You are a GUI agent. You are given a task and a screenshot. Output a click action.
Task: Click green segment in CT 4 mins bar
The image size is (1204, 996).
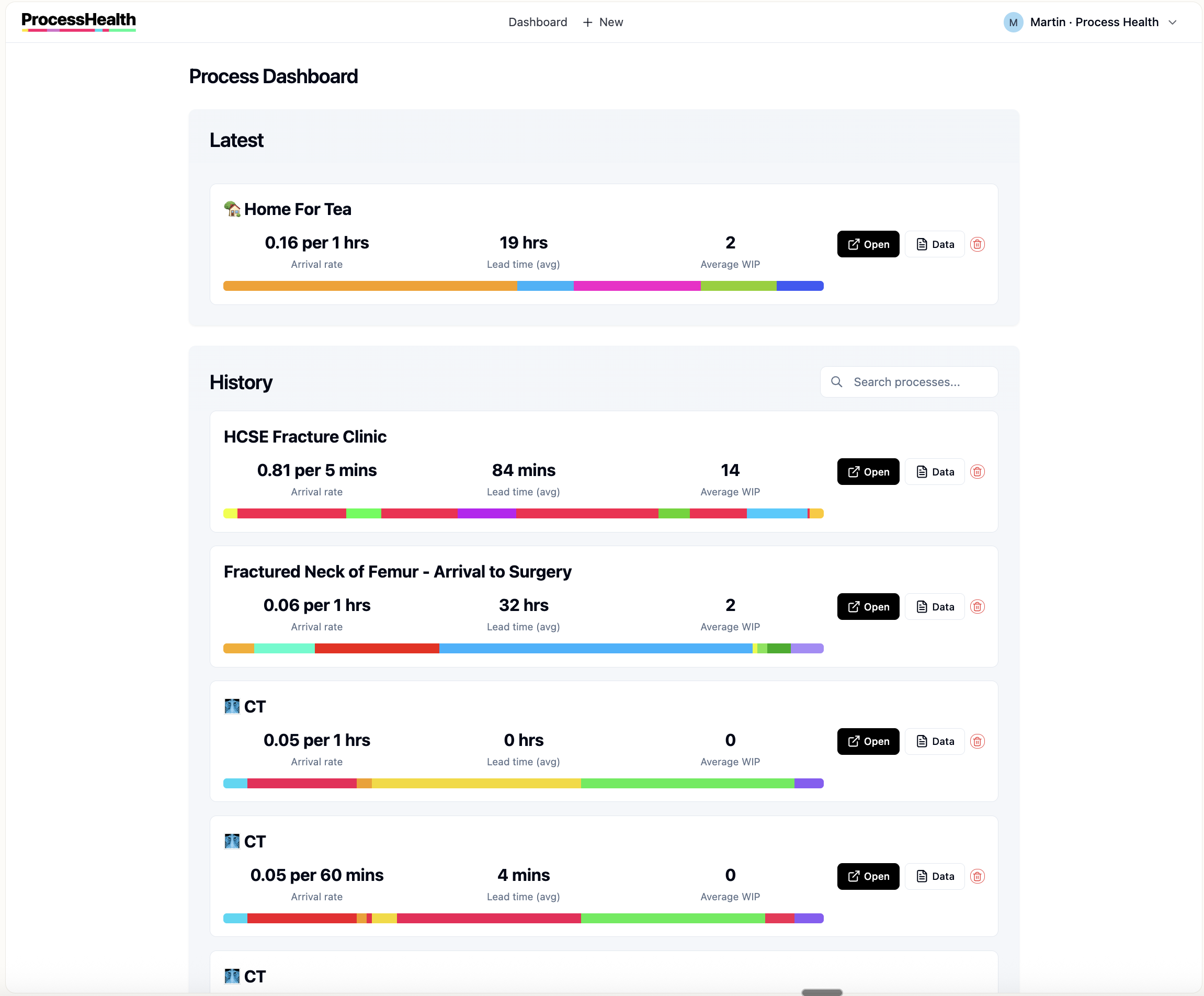click(673, 918)
